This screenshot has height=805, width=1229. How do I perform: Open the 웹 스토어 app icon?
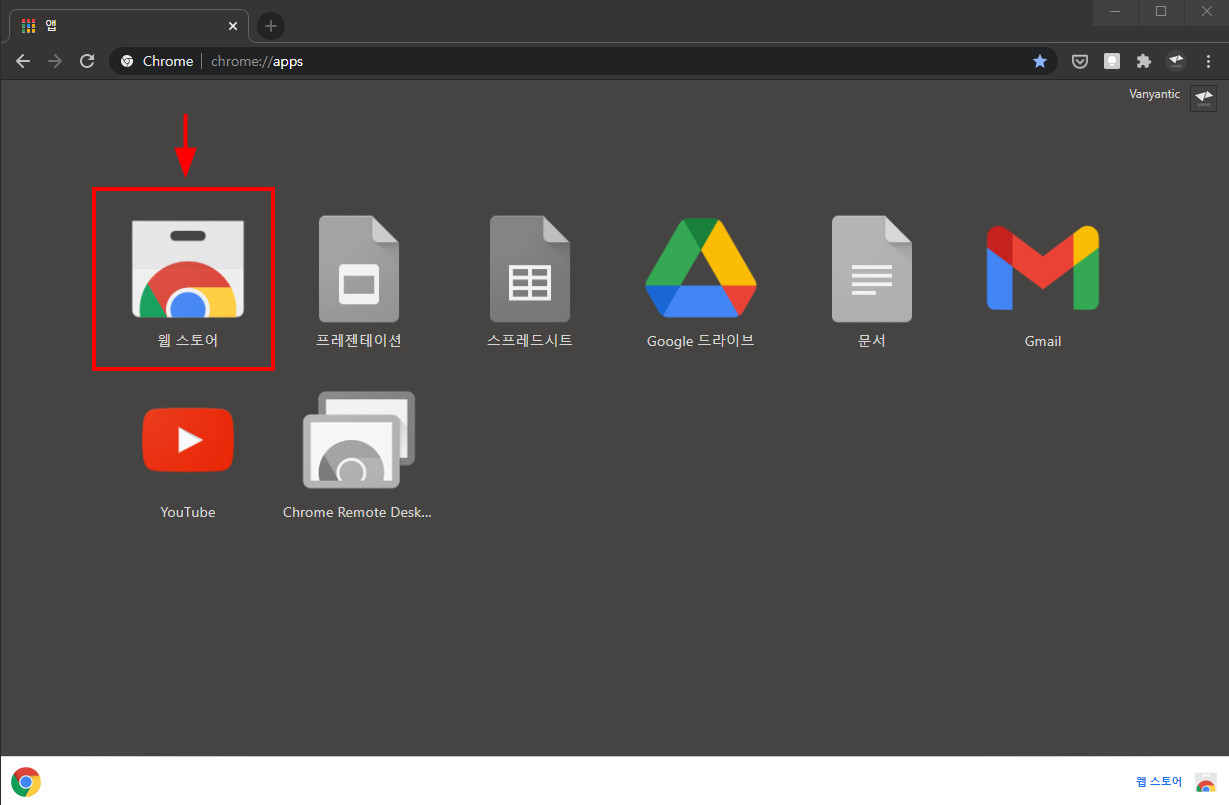point(187,269)
